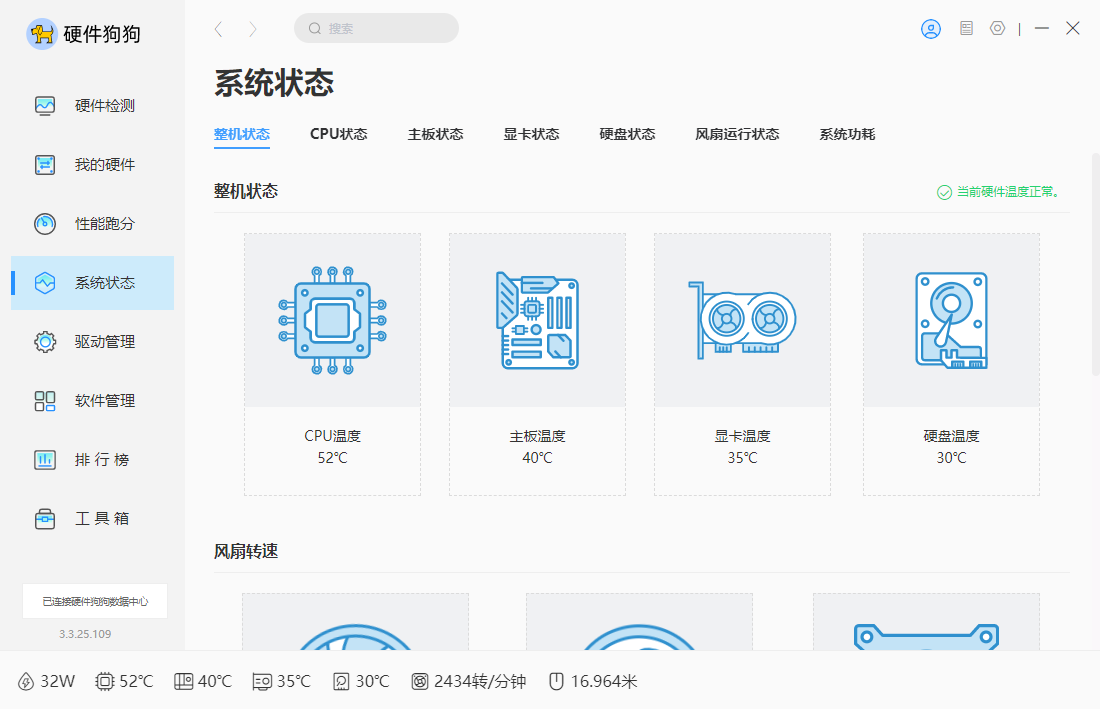This screenshot has width=1100, height=709.
Task: Click the version number 3.3.25.109
Action: pos(85,634)
